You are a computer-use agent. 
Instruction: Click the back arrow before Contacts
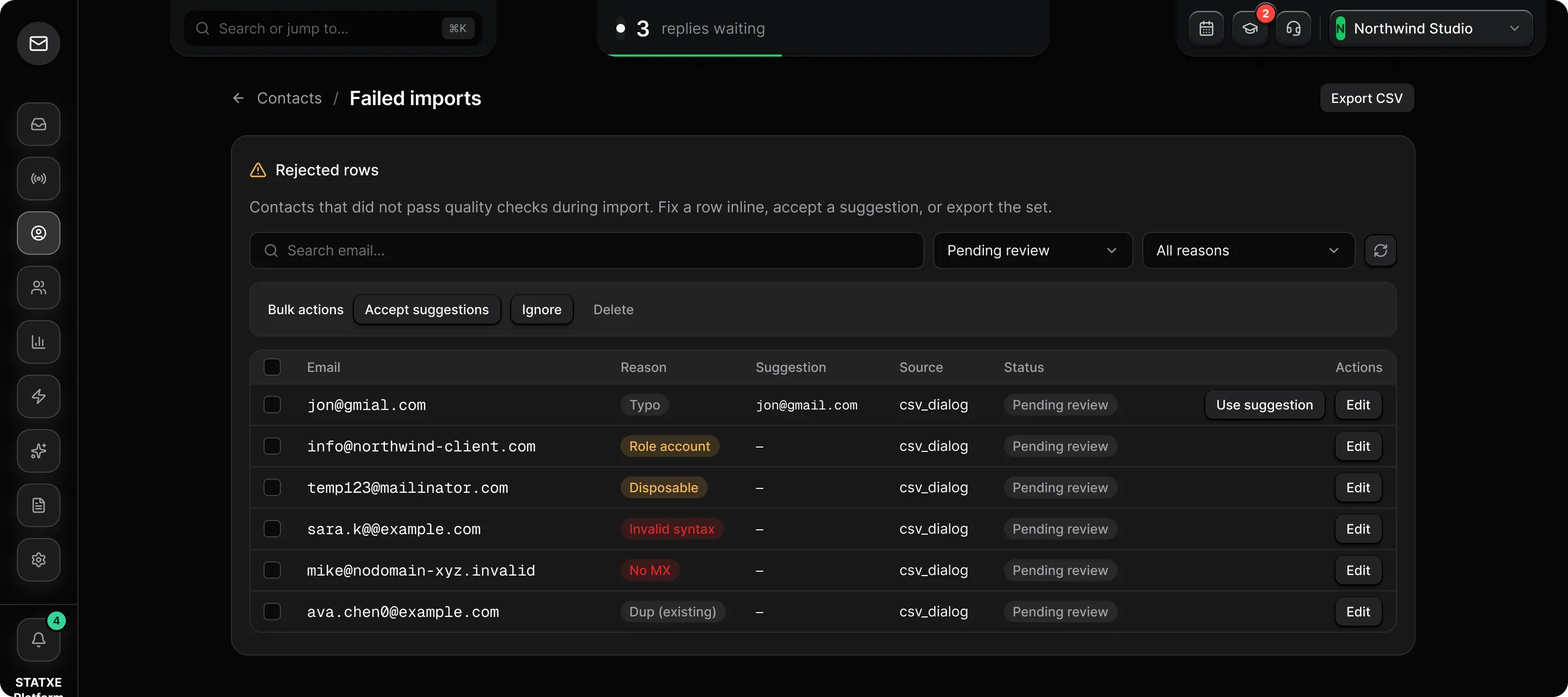[x=238, y=98]
